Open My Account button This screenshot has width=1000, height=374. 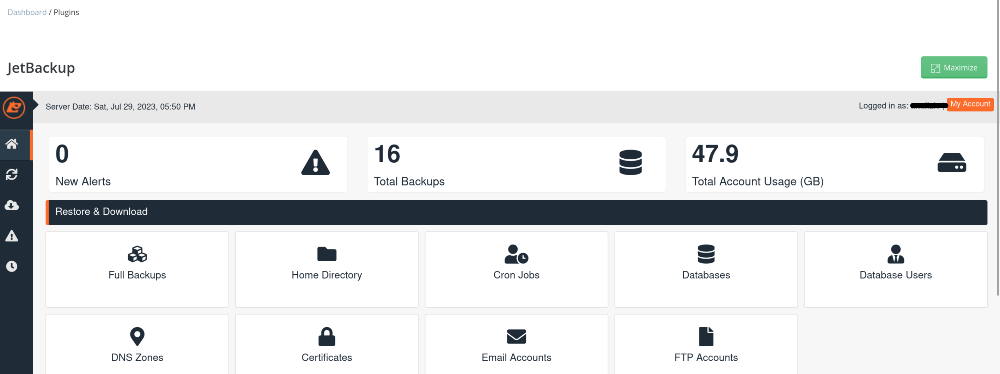coord(970,105)
